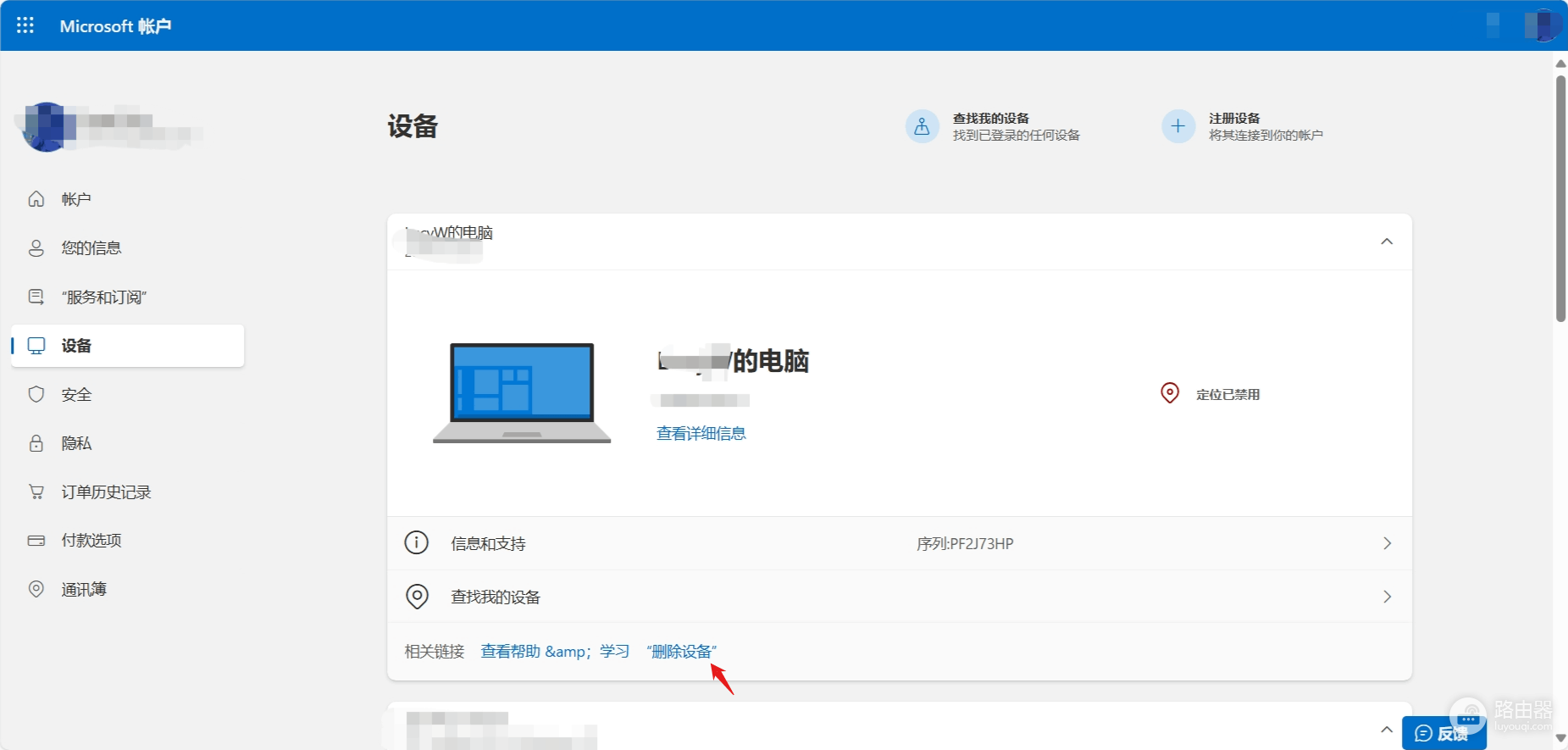Image resolution: width=1568 pixels, height=750 pixels.
Task: Click the cart icon beside 订单历史记录
Action: (36, 492)
